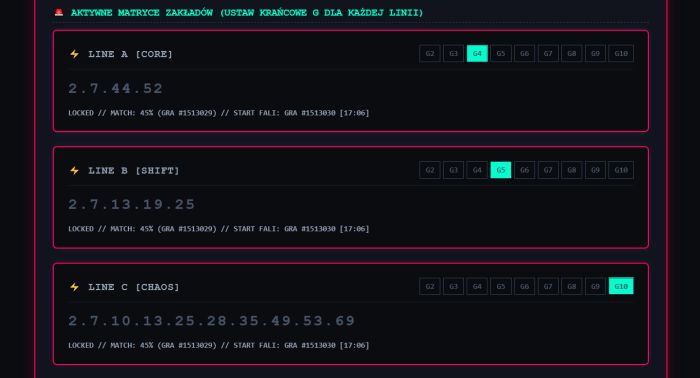
Task: Set Line A [CORE] to G5
Action: point(501,54)
